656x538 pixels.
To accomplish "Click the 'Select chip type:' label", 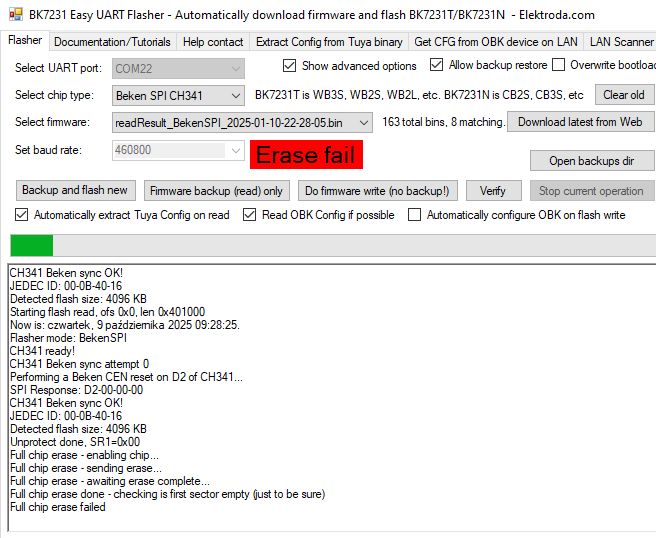I will (54, 95).
